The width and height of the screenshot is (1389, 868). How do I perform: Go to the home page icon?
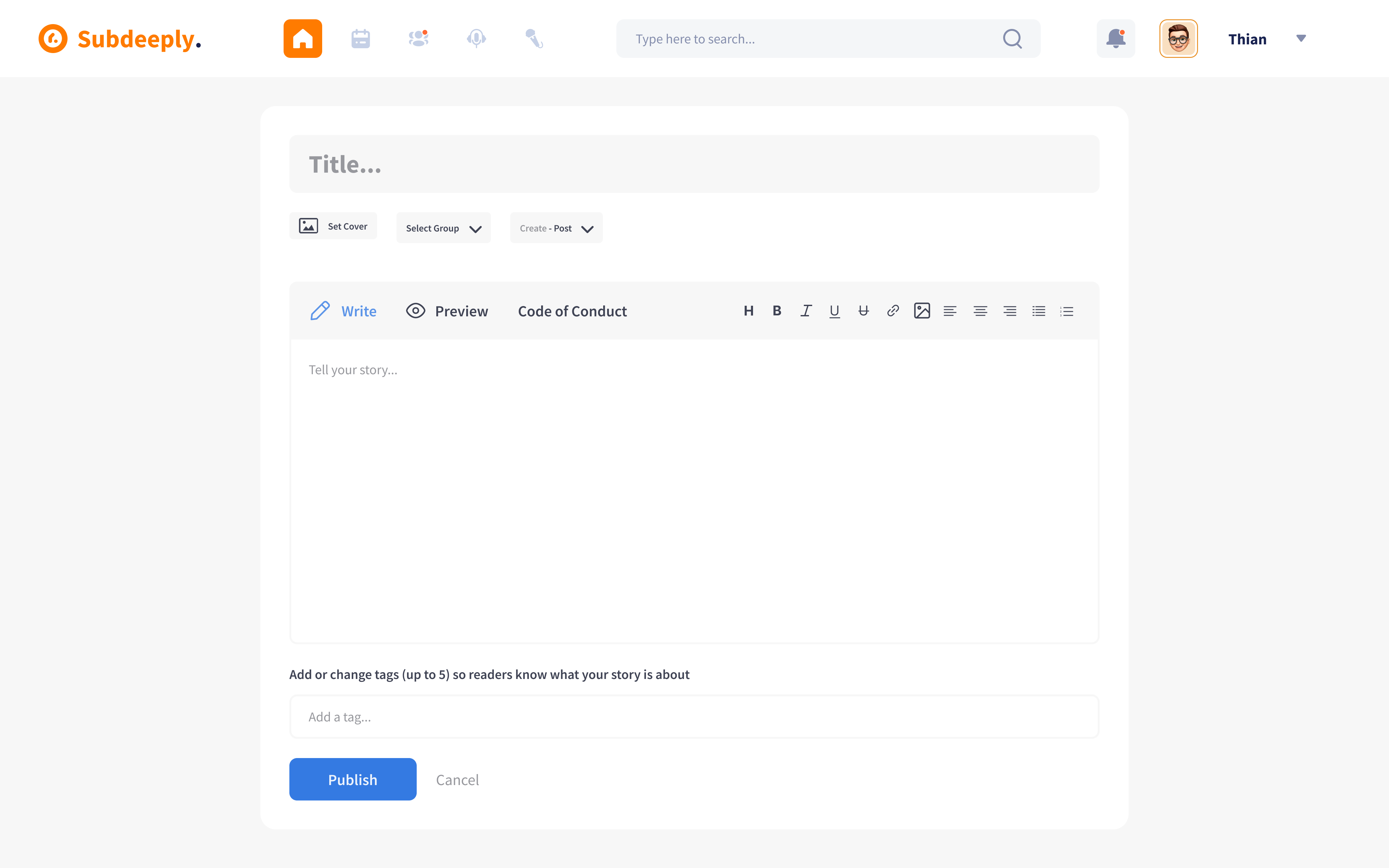coord(303,39)
